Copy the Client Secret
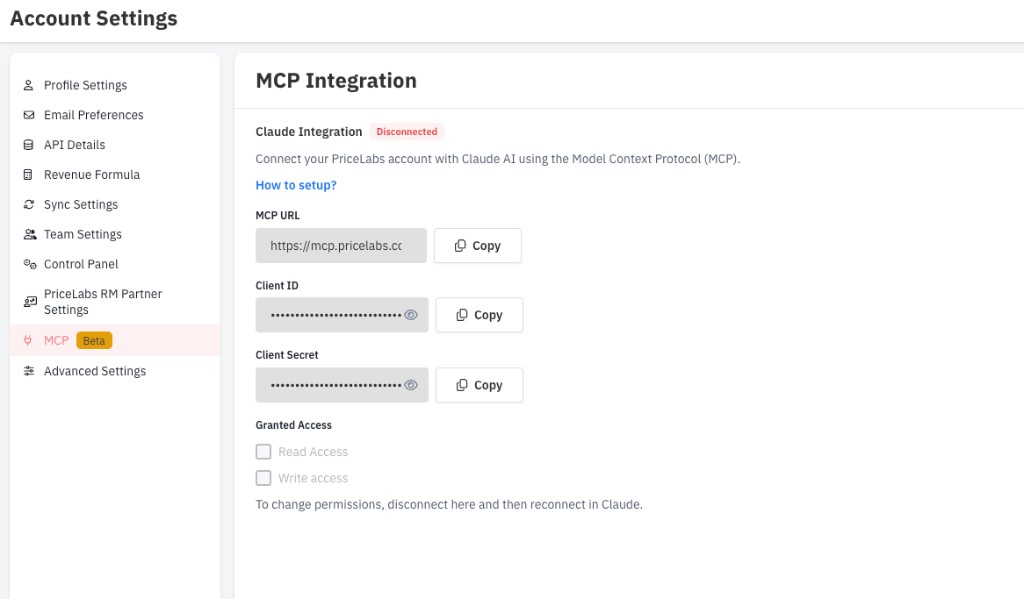 coord(479,385)
